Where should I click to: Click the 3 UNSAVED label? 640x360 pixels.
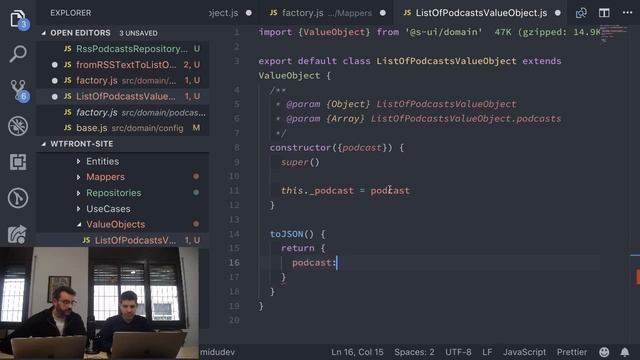(x=138, y=33)
